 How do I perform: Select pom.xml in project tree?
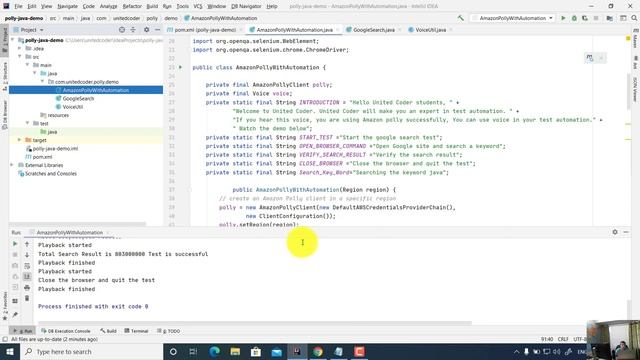pyautogui.click(x=42, y=157)
